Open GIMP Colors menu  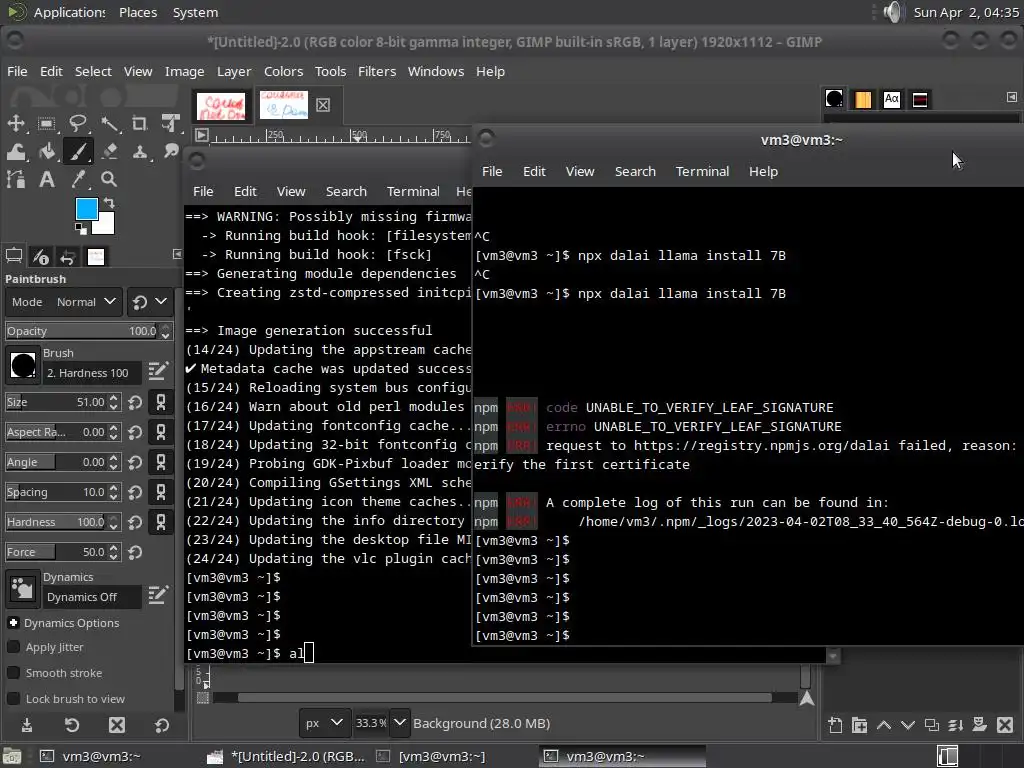[x=283, y=71]
